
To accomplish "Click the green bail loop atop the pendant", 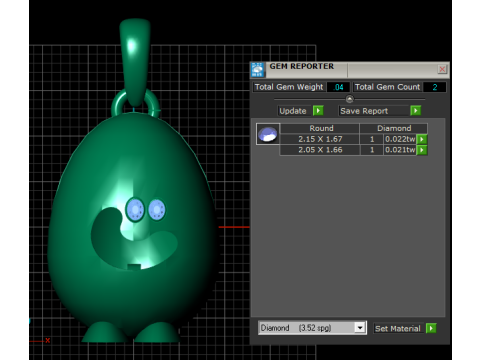I will (x=135, y=62).
